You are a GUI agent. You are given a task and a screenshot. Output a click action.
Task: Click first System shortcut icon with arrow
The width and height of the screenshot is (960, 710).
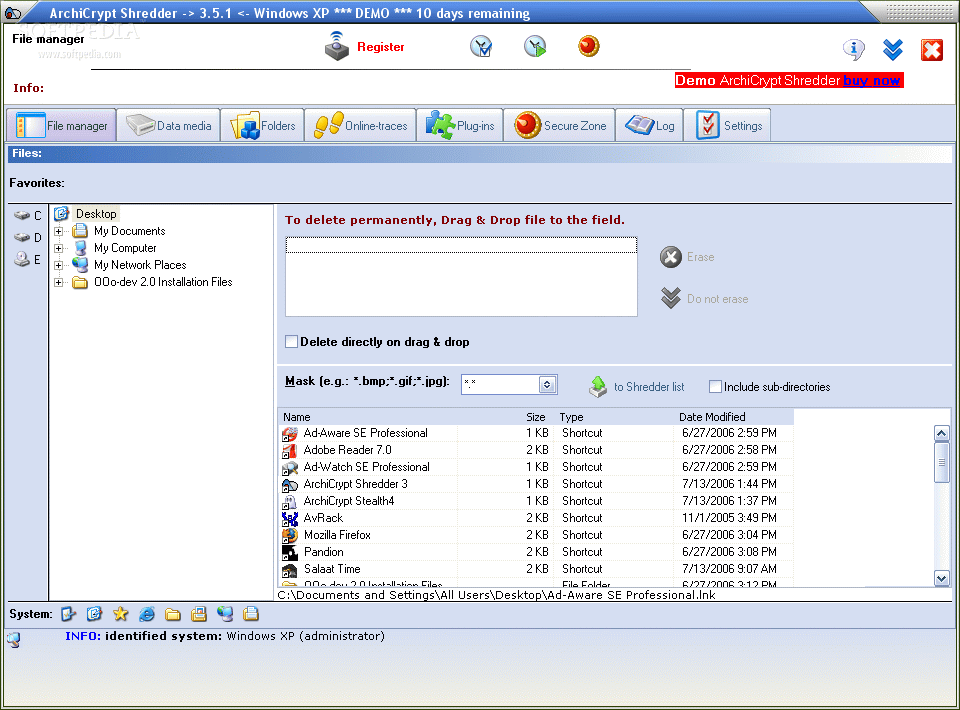[68, 614]
